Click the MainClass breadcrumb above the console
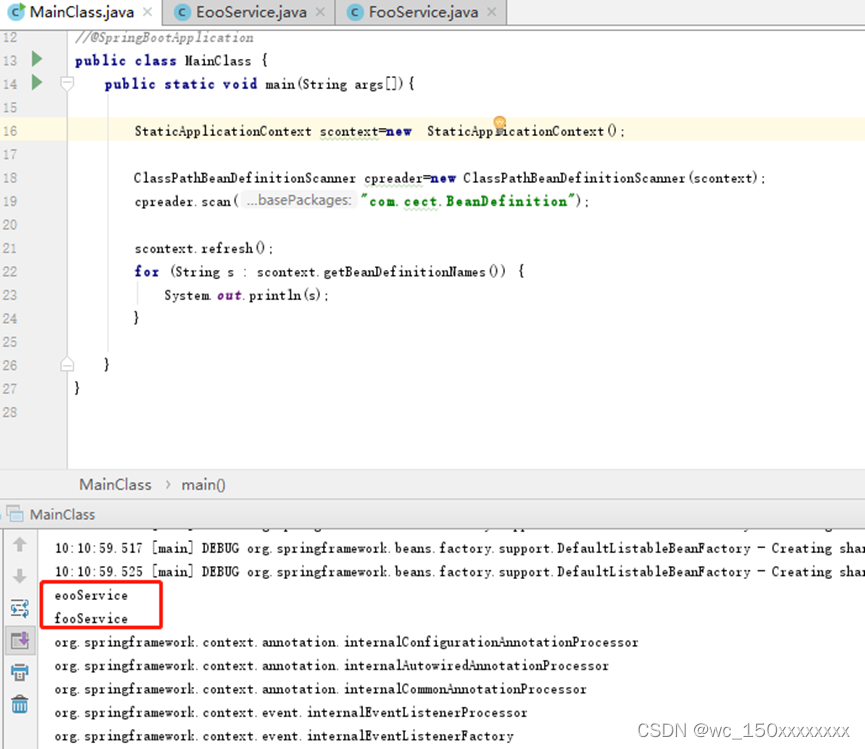 coord(114,484)
